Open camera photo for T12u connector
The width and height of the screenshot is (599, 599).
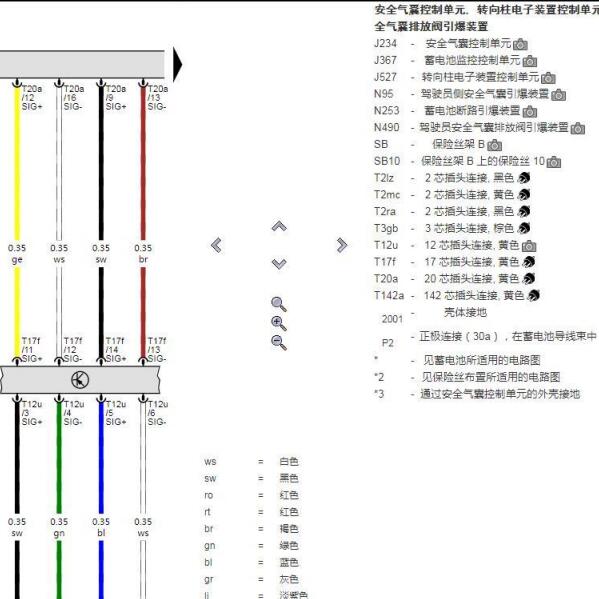tap(529, 246)
